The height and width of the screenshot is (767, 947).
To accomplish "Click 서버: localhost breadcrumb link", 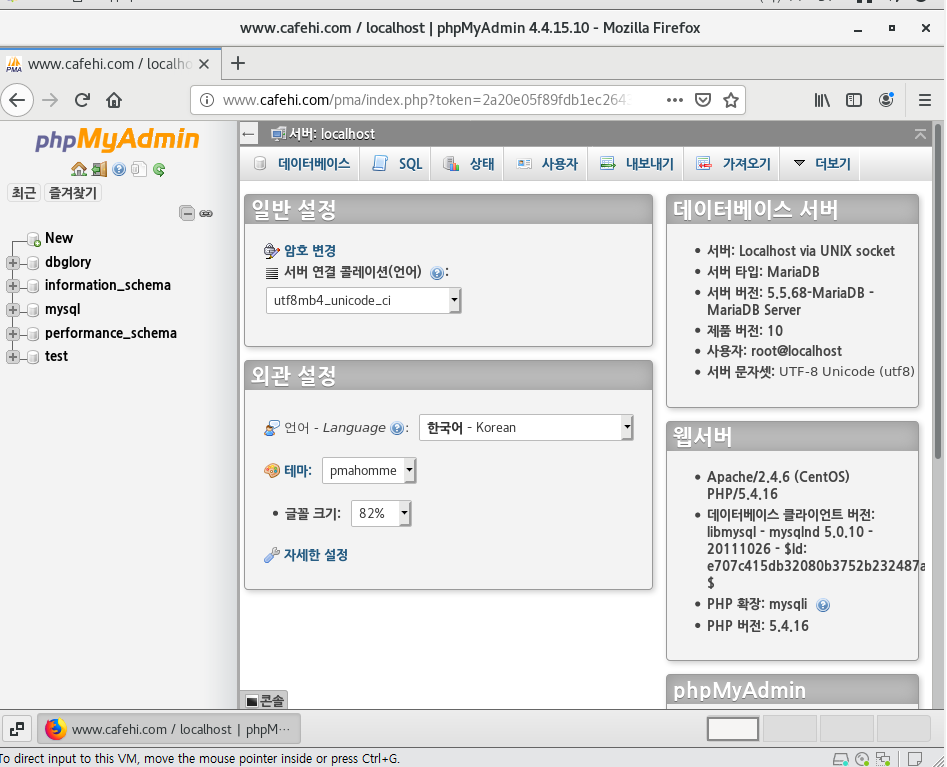I will point(332,134).
